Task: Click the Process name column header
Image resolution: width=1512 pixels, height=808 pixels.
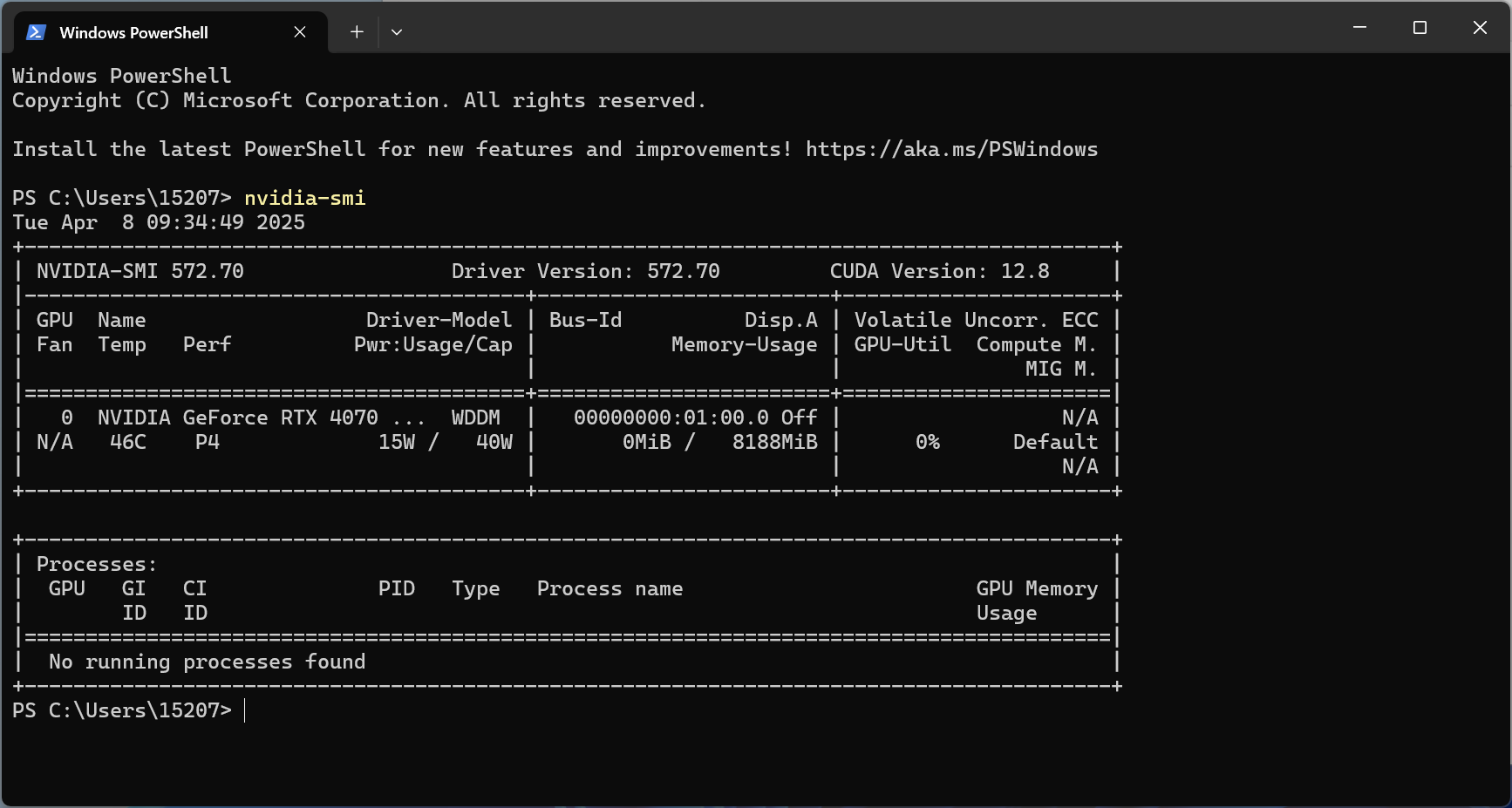Action: pyautogui.click(x=610, y=588)
